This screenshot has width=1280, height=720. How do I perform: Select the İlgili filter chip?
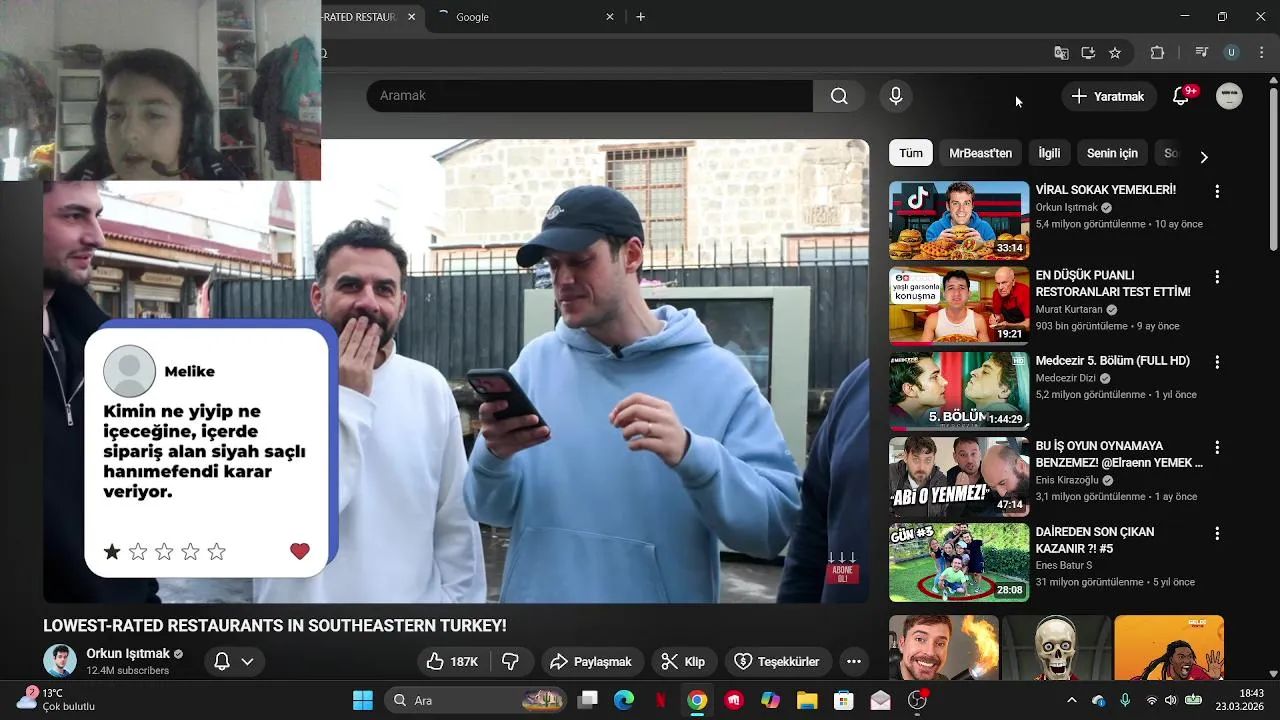coord(1049,153)
